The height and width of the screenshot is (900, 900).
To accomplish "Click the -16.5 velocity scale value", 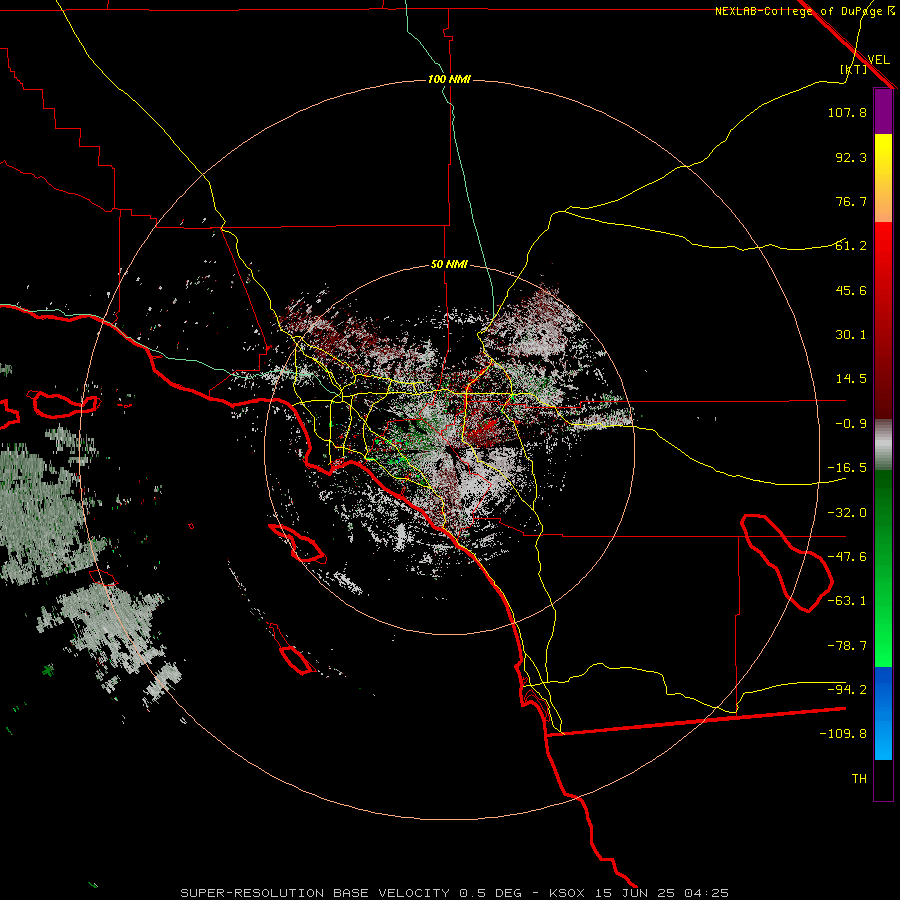I will [847, 468].
